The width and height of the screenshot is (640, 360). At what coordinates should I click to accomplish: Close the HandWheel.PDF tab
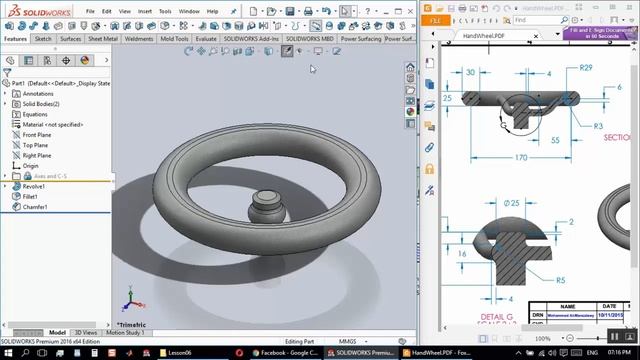(536, 36)
